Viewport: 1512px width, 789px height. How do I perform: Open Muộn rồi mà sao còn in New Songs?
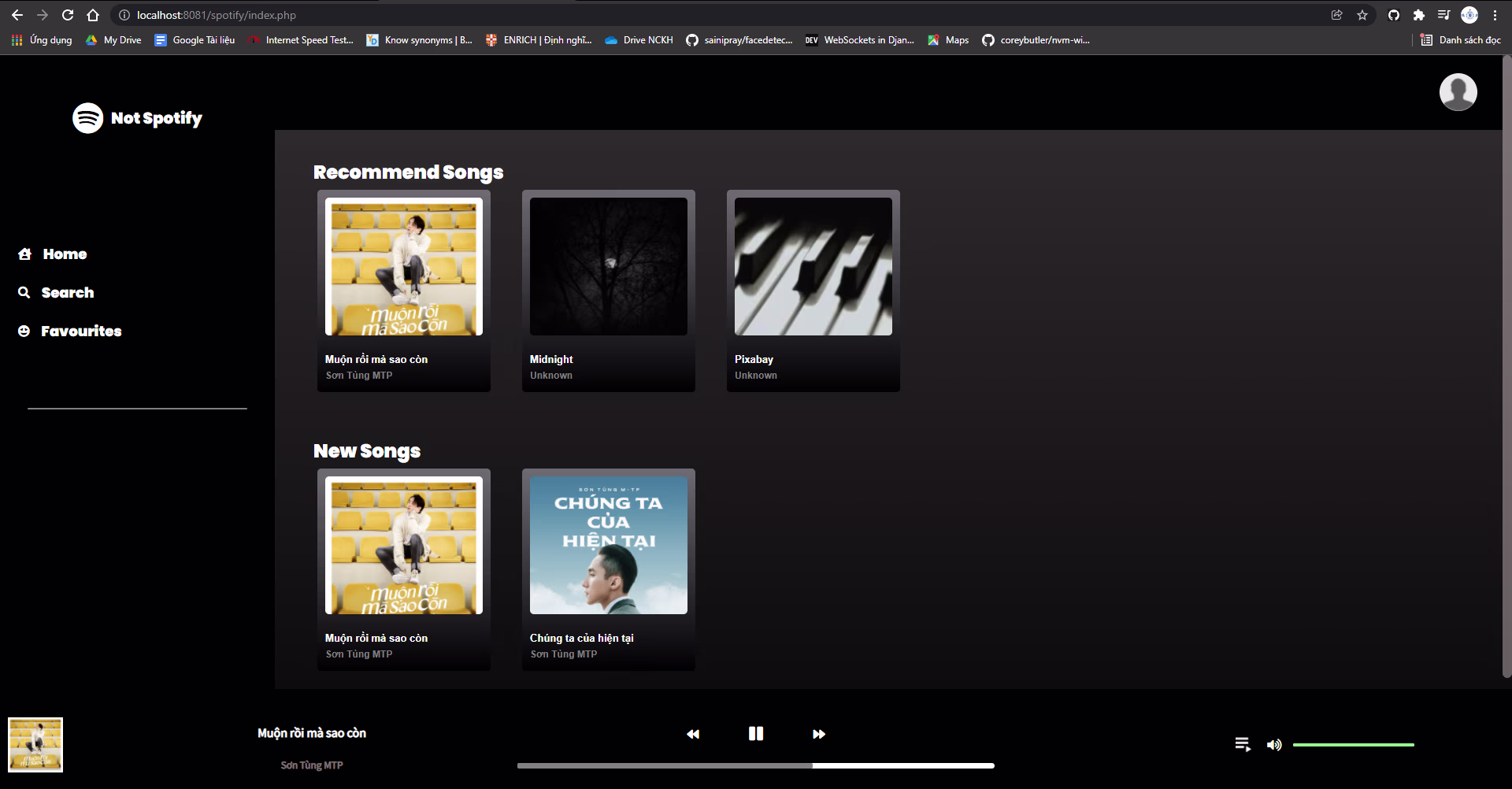pyautogui.click(x=404, y=545)
